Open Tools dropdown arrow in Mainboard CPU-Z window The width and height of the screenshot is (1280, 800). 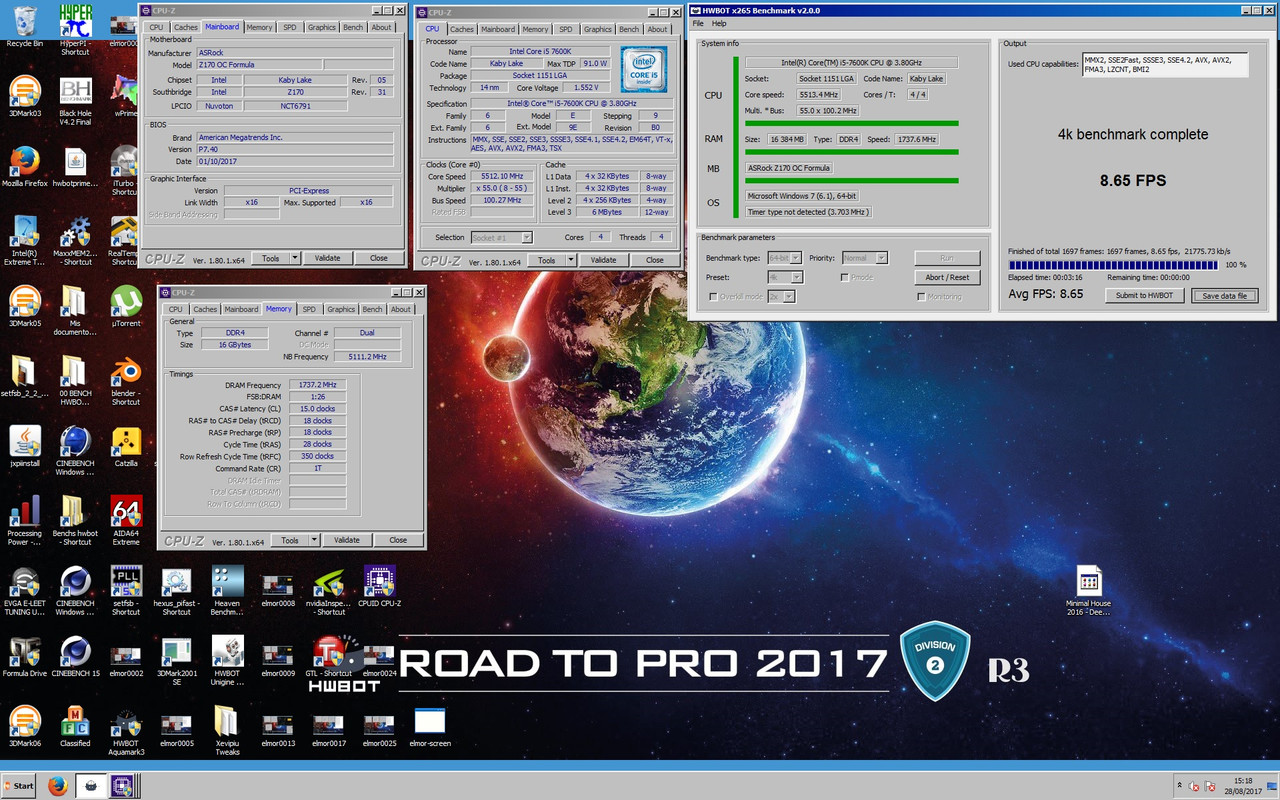click(x=297, y=258)
